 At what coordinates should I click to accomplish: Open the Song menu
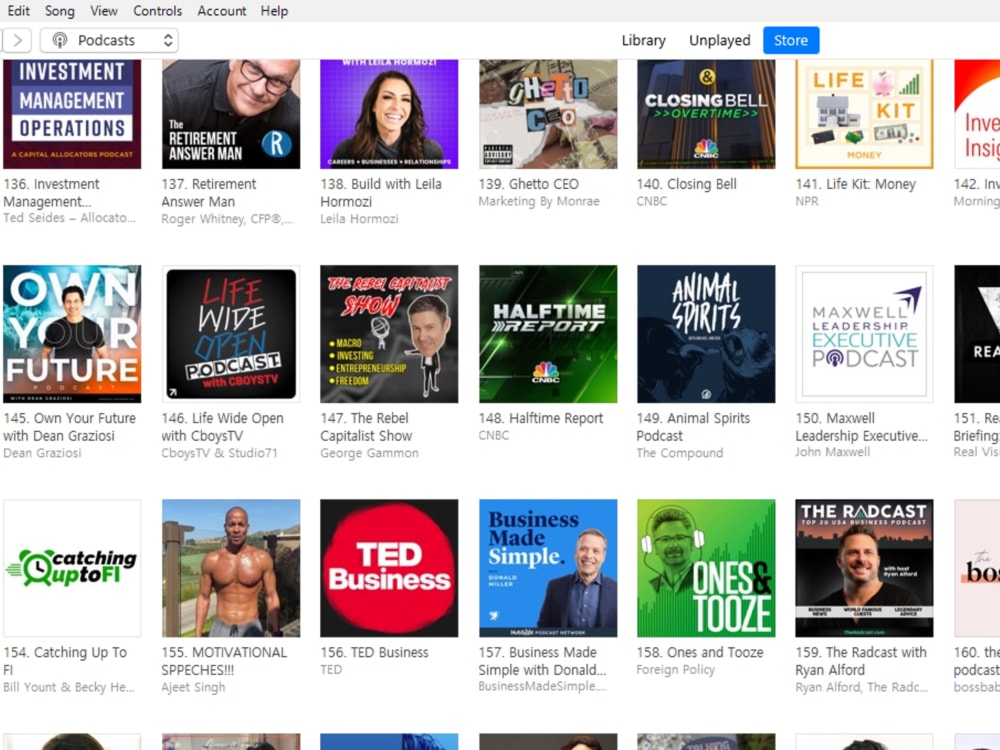point(59,11)
